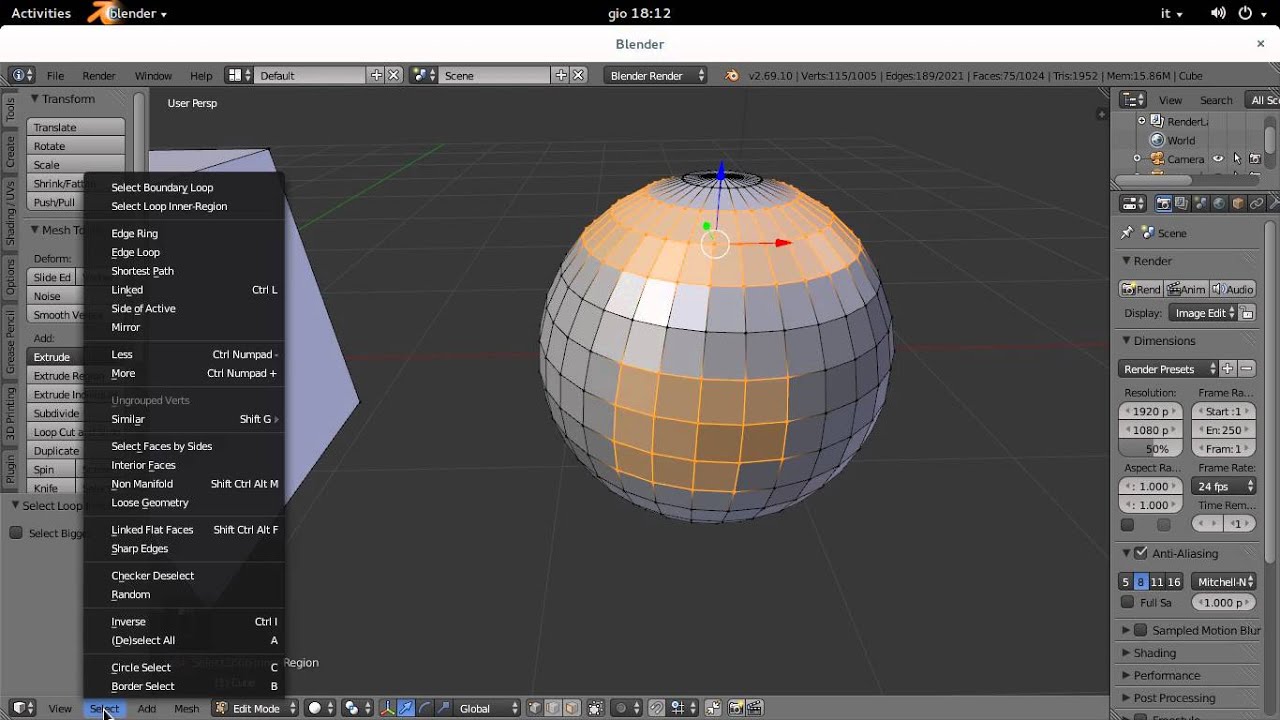The height and width of the screenshot is (720, 1280).
Task: Click the OpenGL render image camera icon
Action: 736,708
